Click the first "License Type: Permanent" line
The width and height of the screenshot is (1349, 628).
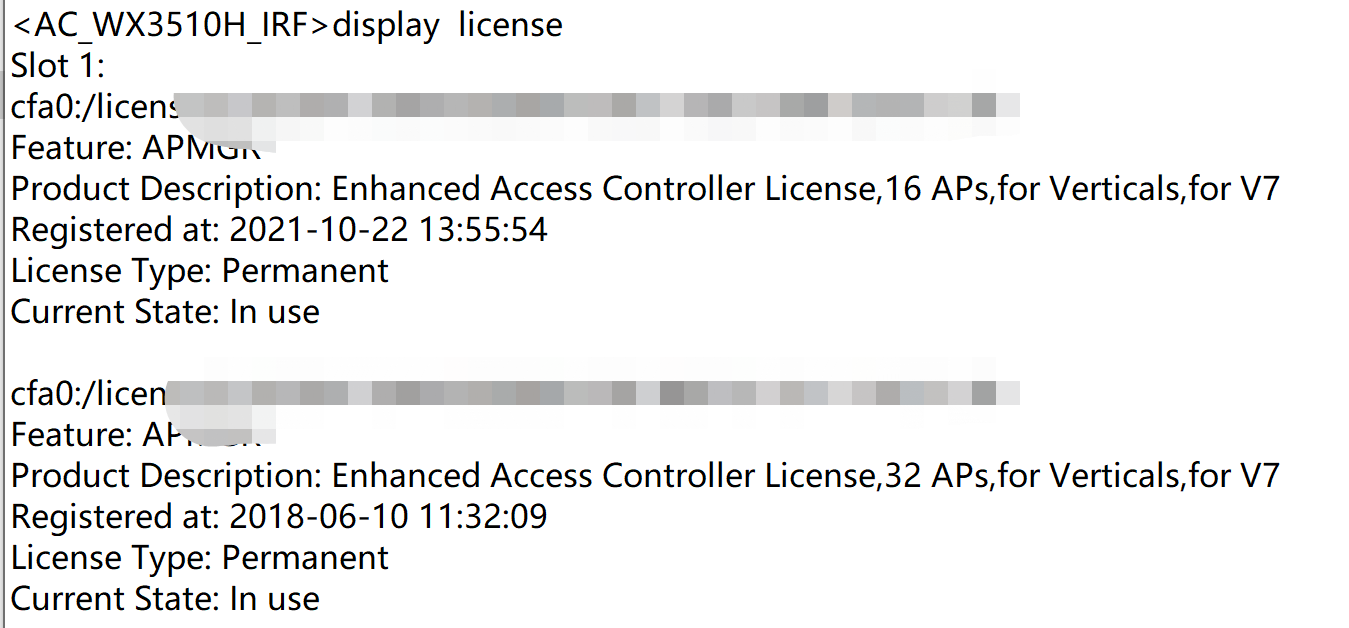tap(199, 271)
